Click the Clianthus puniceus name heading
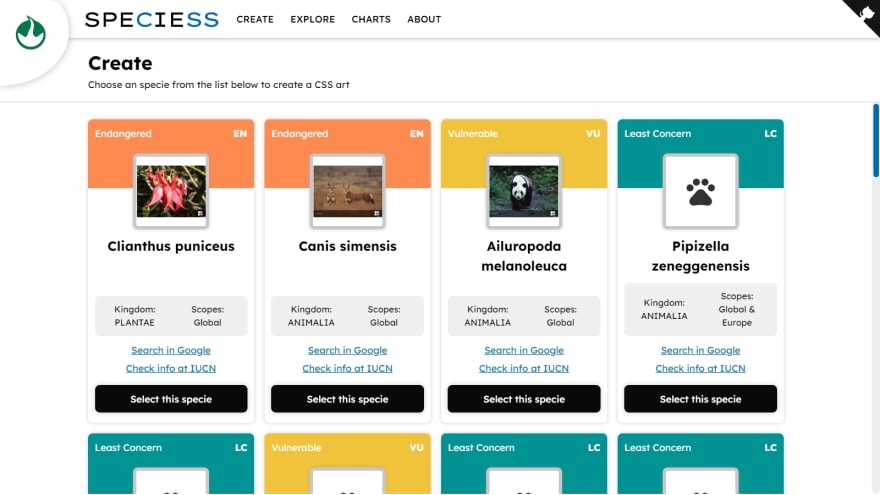This screenshot has height=495, width=880. (x=171, y=246)
